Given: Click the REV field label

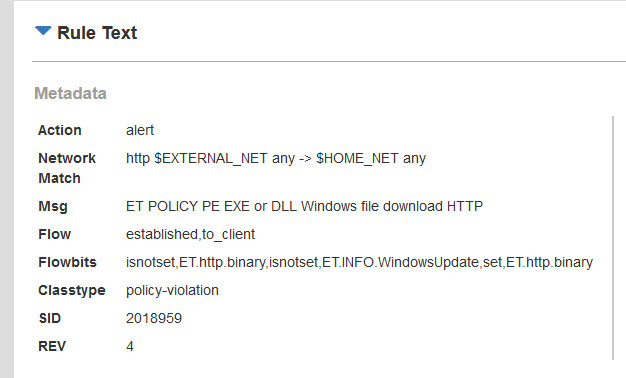Looking at the screenshot, I should click(x=52, y=346).
